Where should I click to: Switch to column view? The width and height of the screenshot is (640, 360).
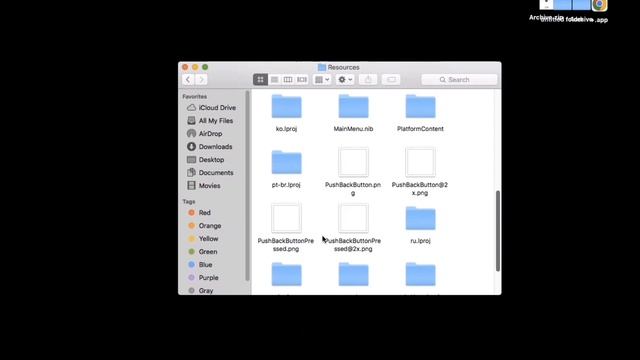click(x=288, y=80)
